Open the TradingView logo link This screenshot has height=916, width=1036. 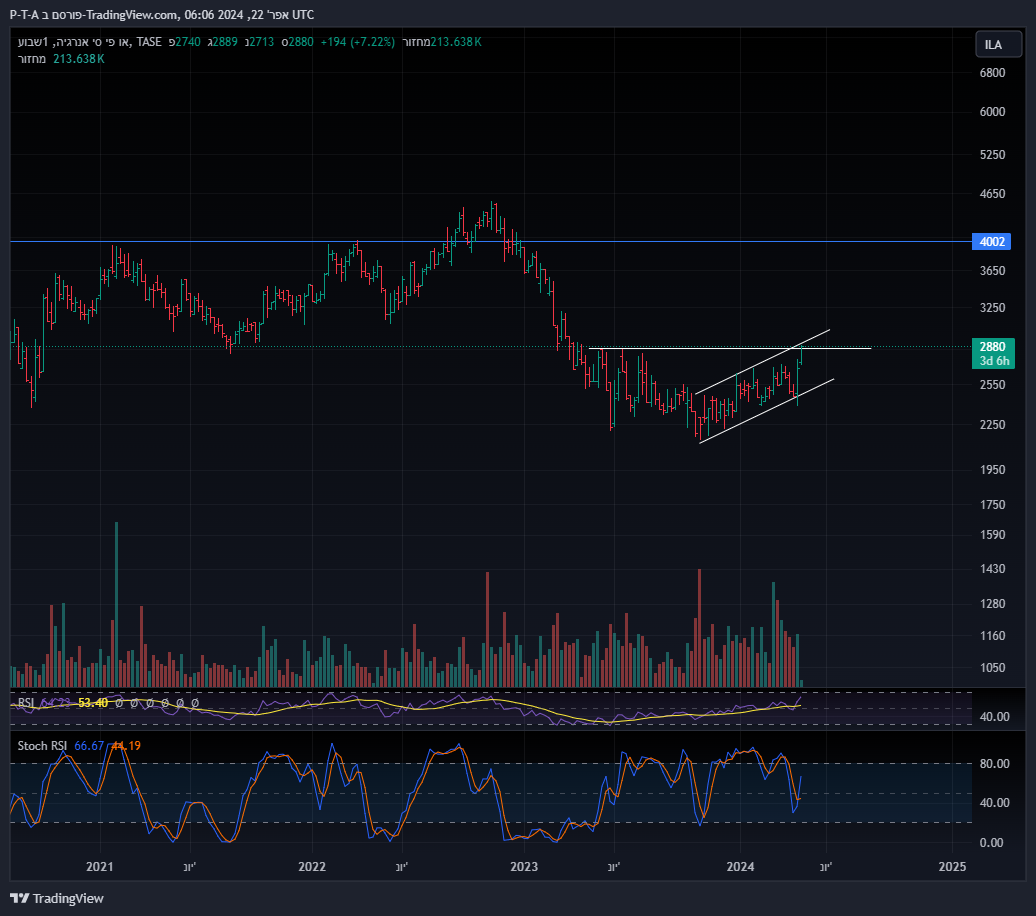tap(57, 898)
